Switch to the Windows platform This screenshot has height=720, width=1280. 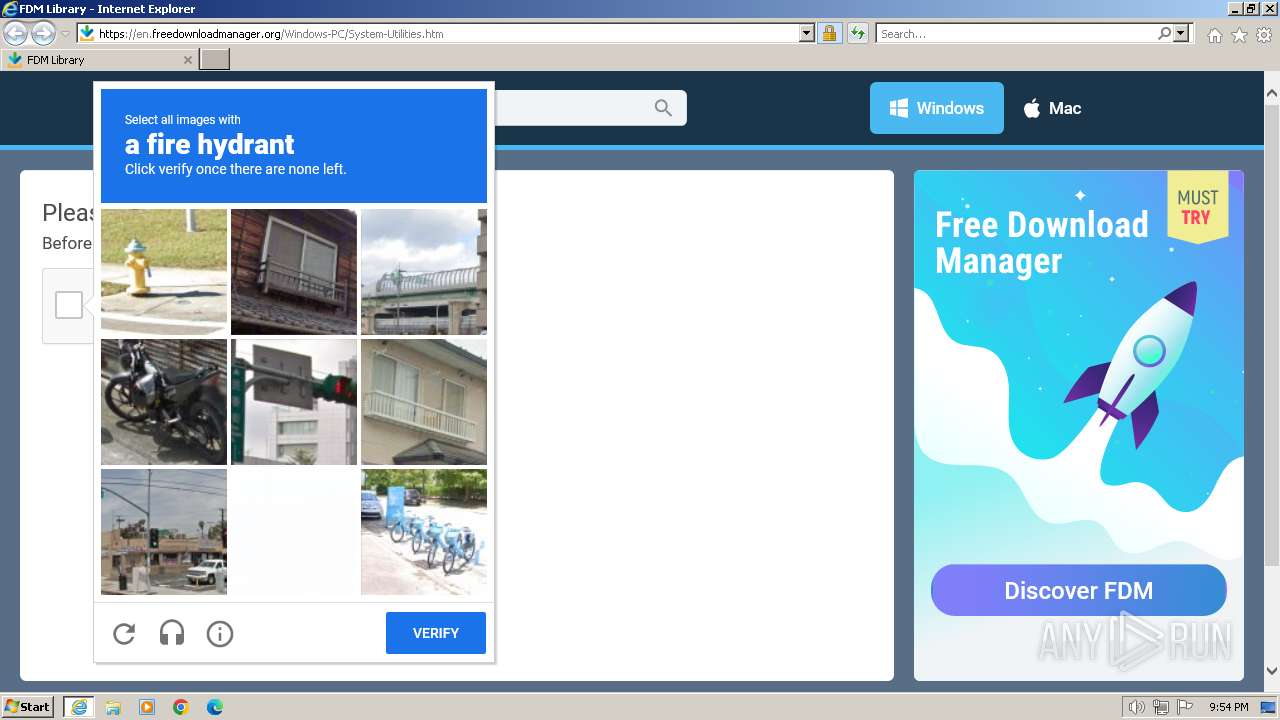click(937, 108)
